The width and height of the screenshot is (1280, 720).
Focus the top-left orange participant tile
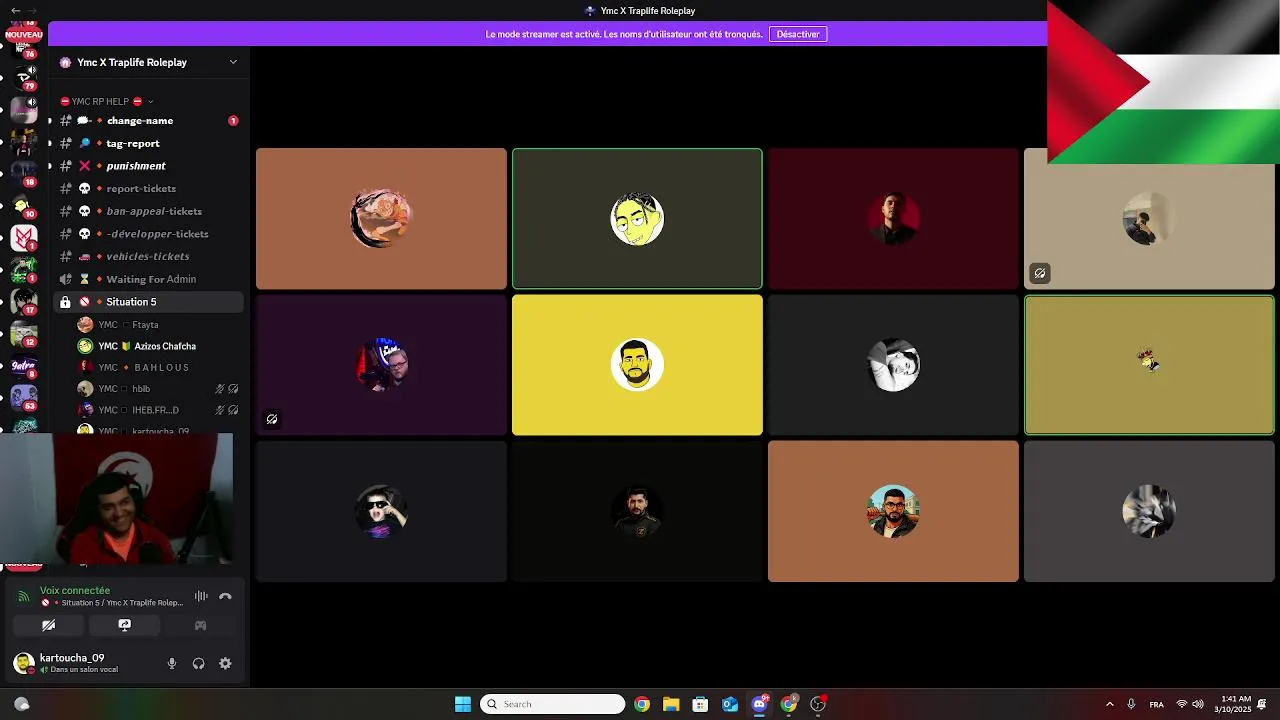tap(381, 218)
